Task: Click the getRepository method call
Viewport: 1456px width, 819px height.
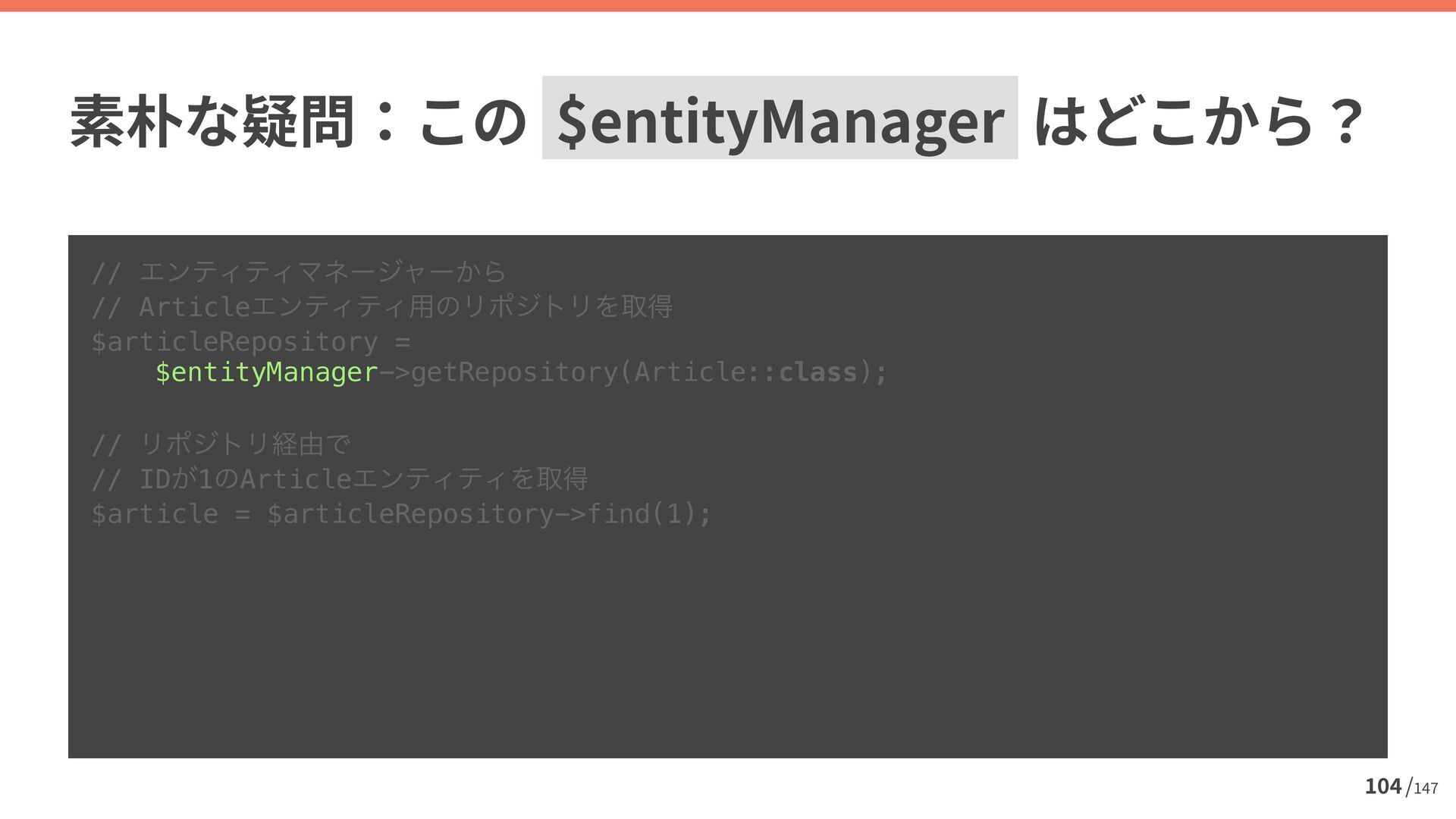Action: [x=513, y=372]
